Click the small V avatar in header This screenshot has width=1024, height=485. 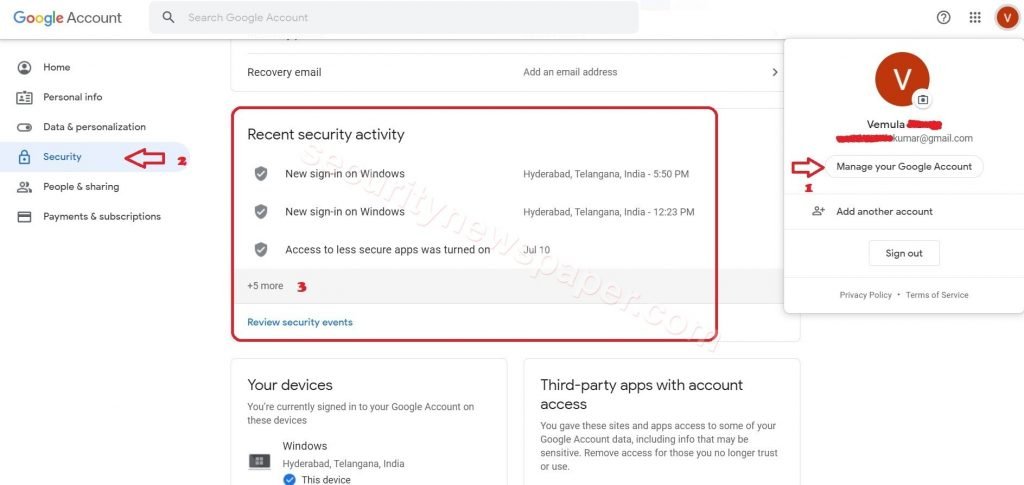click(x=1006, y=18)
